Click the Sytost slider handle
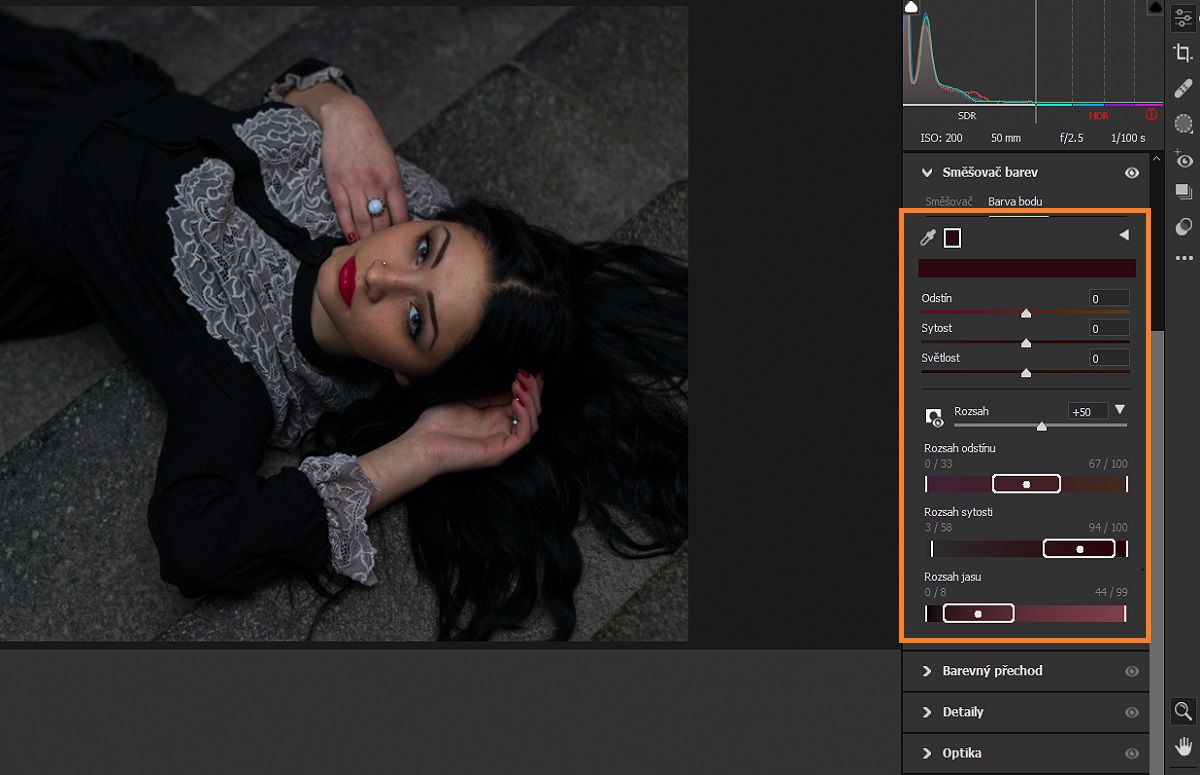 [x=1026, y=343]
